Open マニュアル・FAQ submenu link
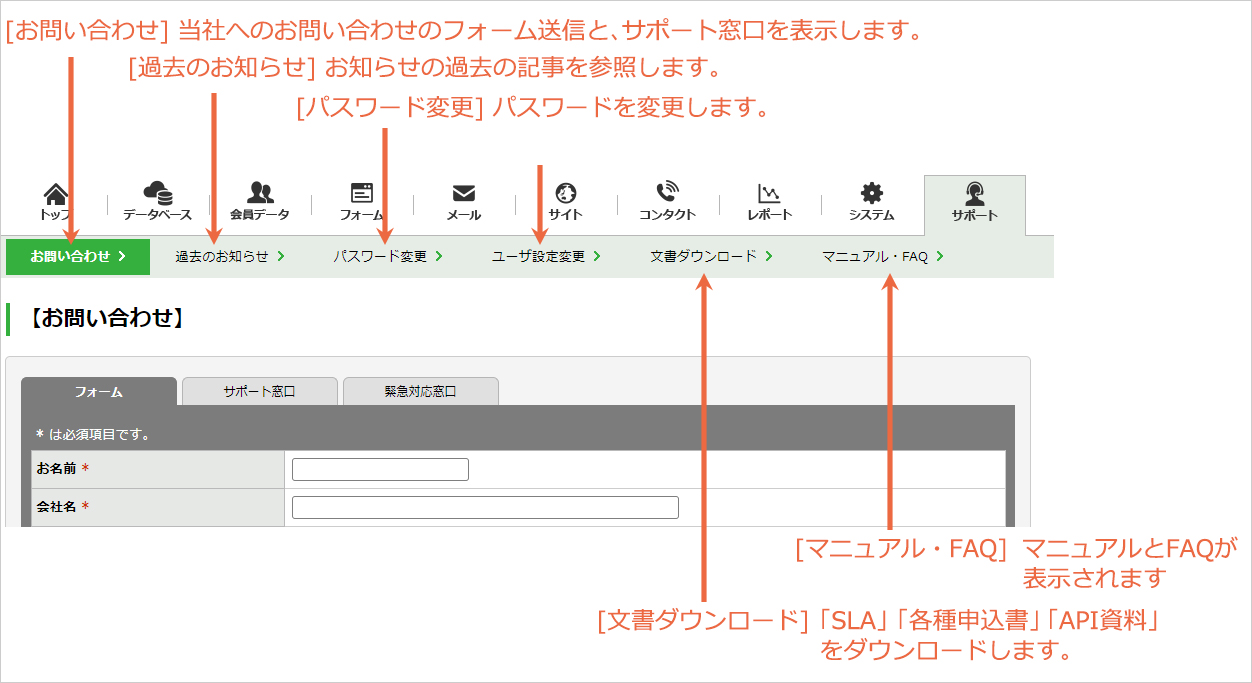1252x683 pixels. (882, 256)
